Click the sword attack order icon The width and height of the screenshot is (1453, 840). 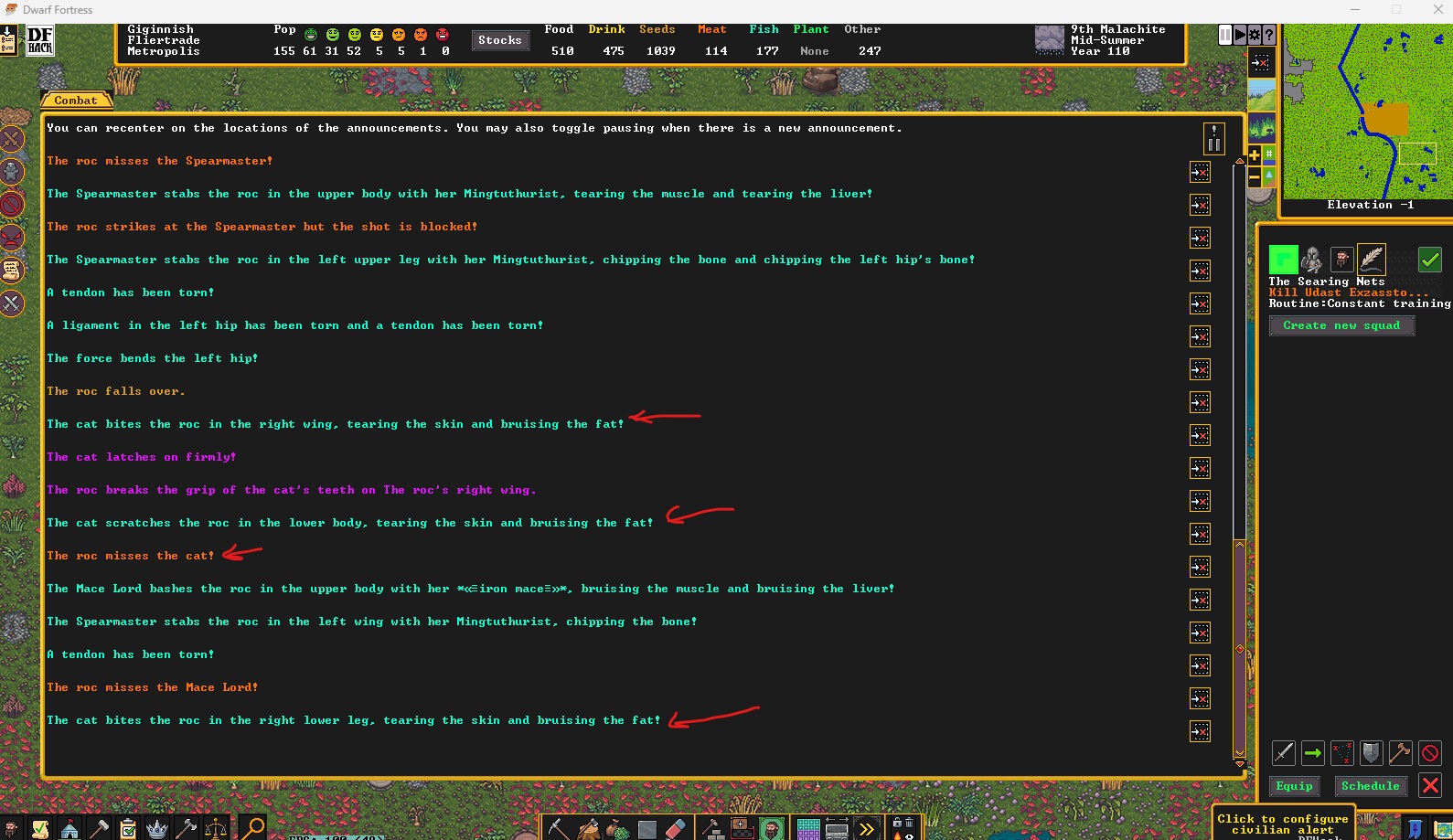[1284, 753]
